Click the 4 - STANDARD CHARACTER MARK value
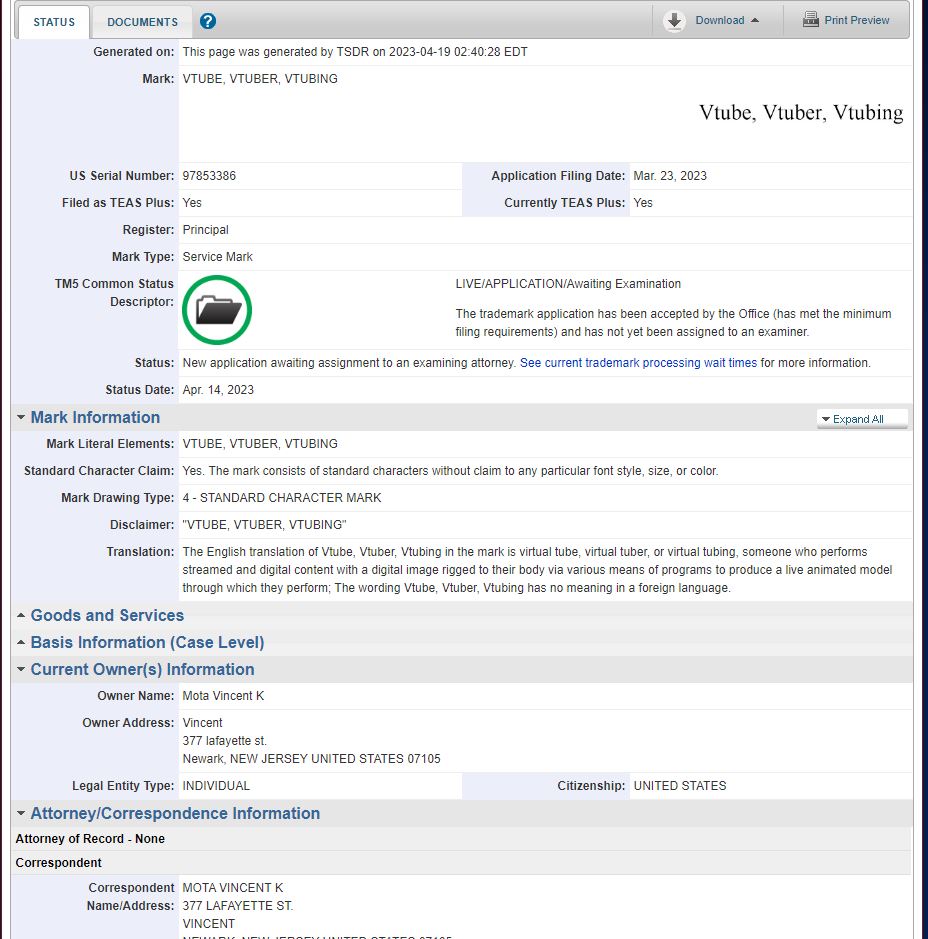The image size is (928, 939). [x=282, y=498]
